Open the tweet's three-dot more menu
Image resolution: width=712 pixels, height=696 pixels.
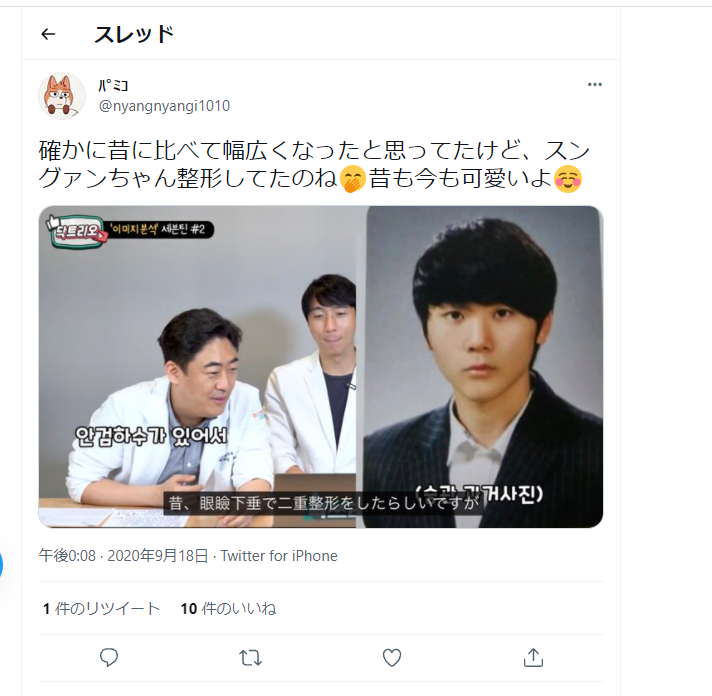[594, 84]
